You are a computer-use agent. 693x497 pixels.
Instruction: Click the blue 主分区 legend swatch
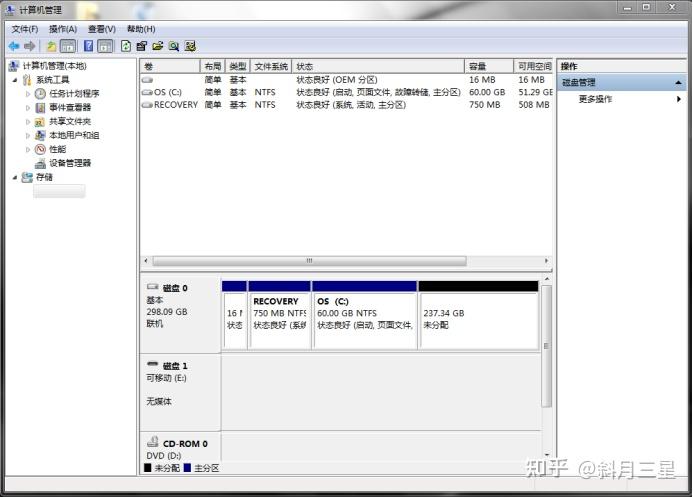coord(187,468)
